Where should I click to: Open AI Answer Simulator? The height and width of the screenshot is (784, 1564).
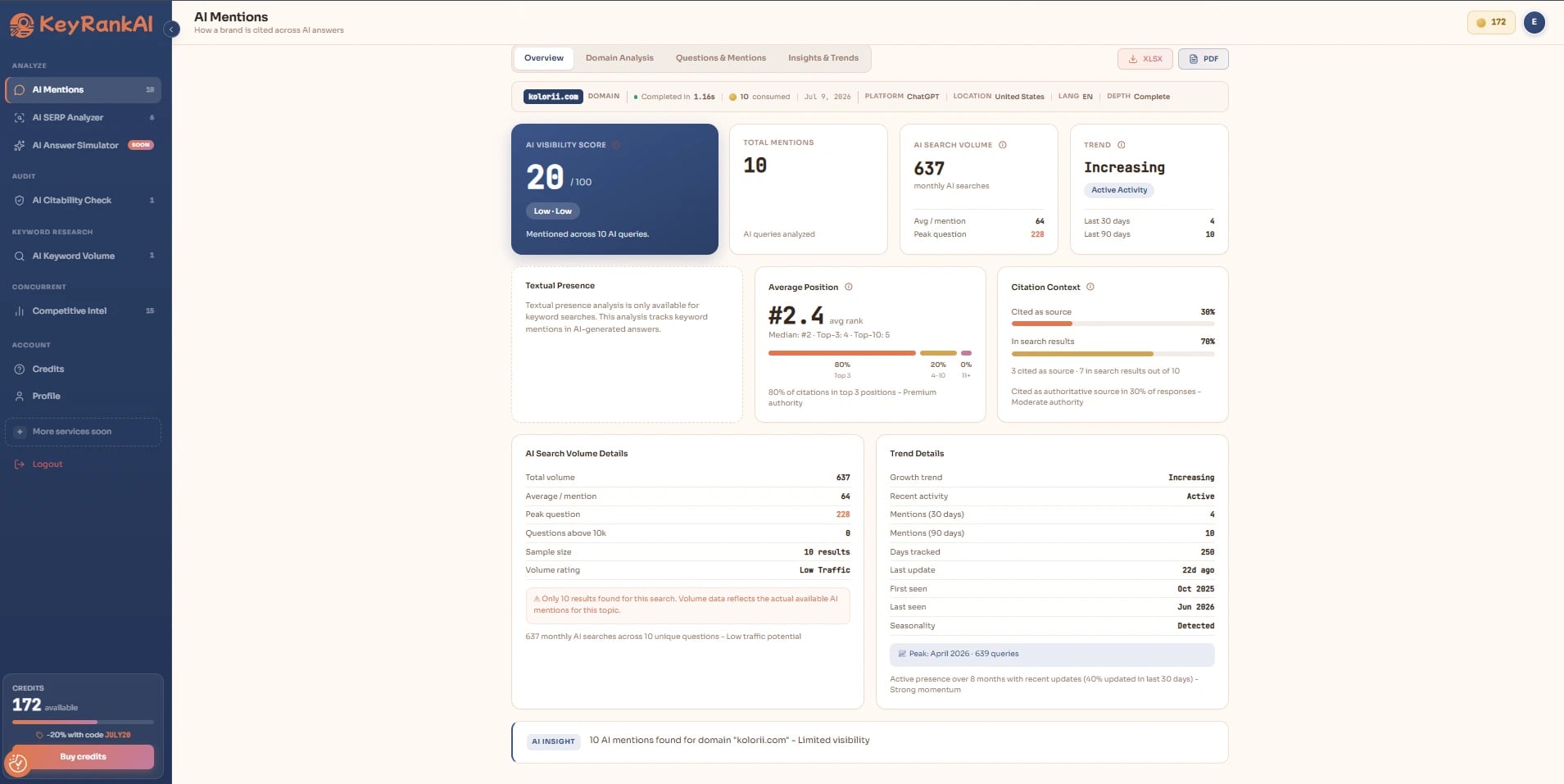pyautogui.click(x=83, y=145)
